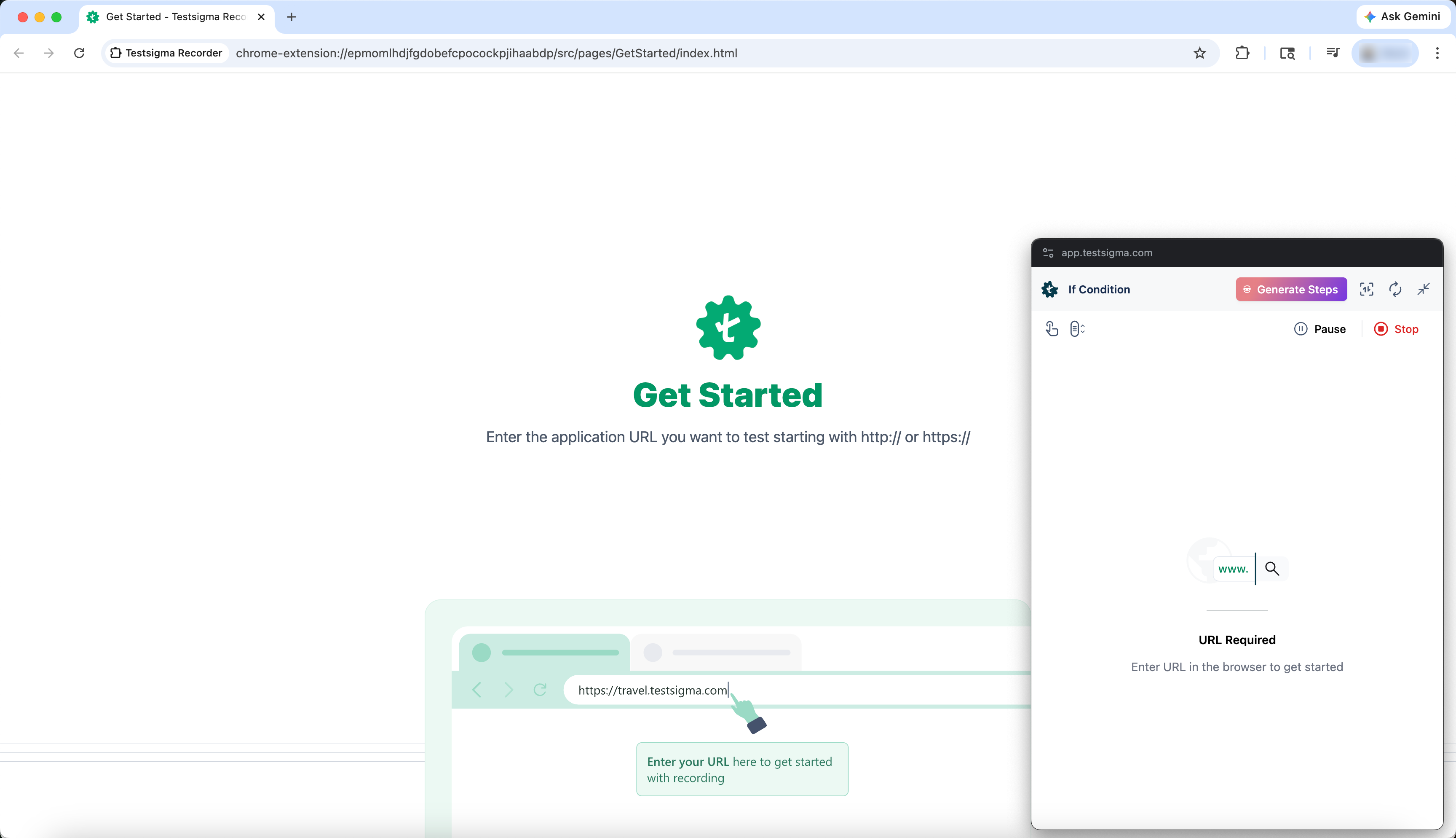The image size is (1456, 838).
Task: Reload the current page
Action: point(79,53)
